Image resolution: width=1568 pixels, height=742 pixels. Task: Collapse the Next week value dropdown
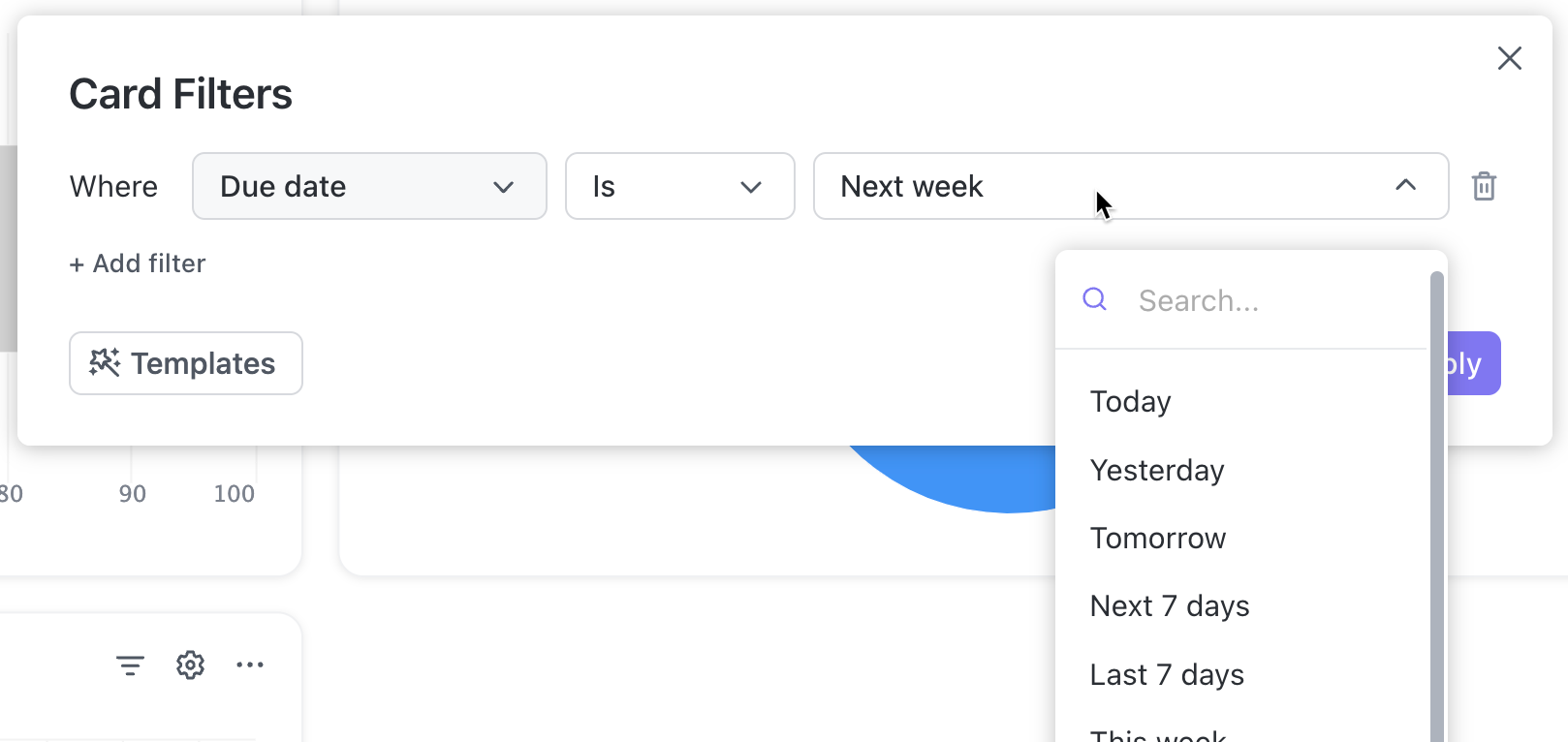[1405, 185]
